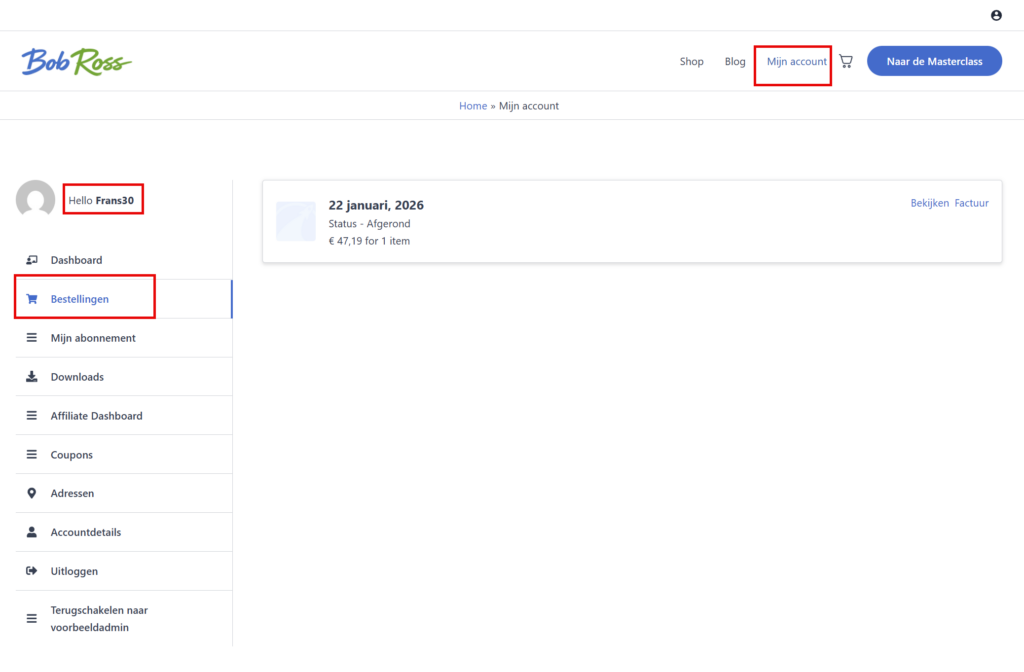
Task: Click the Downloads arrow icon
Action: coord(31,377)
